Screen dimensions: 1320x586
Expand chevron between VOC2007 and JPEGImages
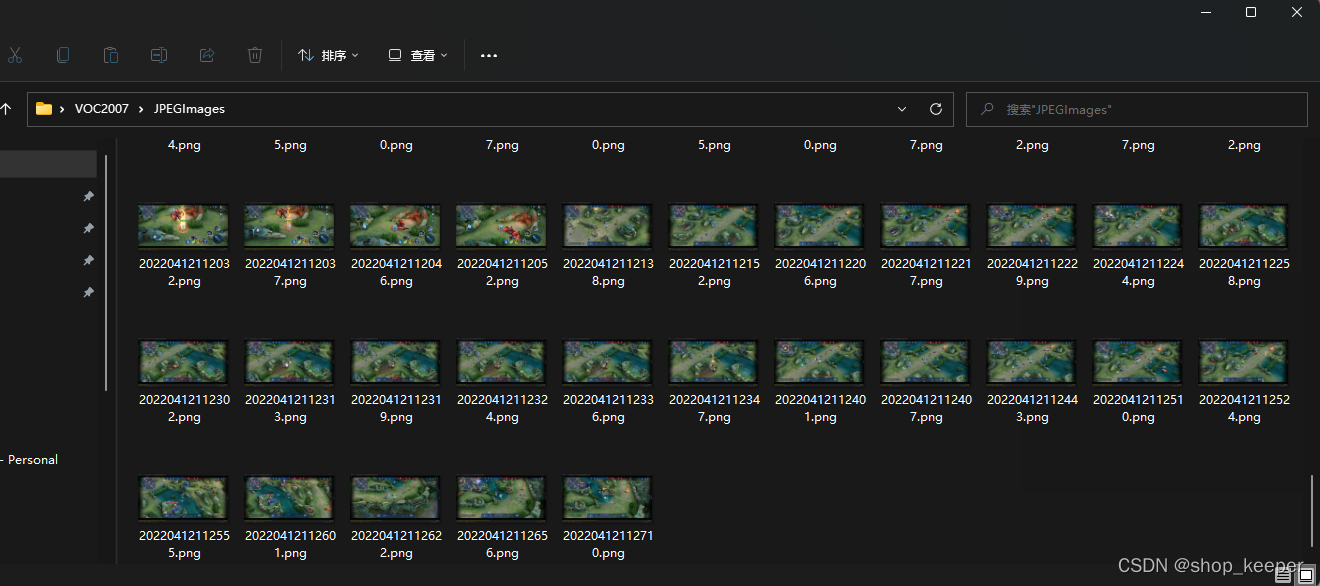point(141,109)
